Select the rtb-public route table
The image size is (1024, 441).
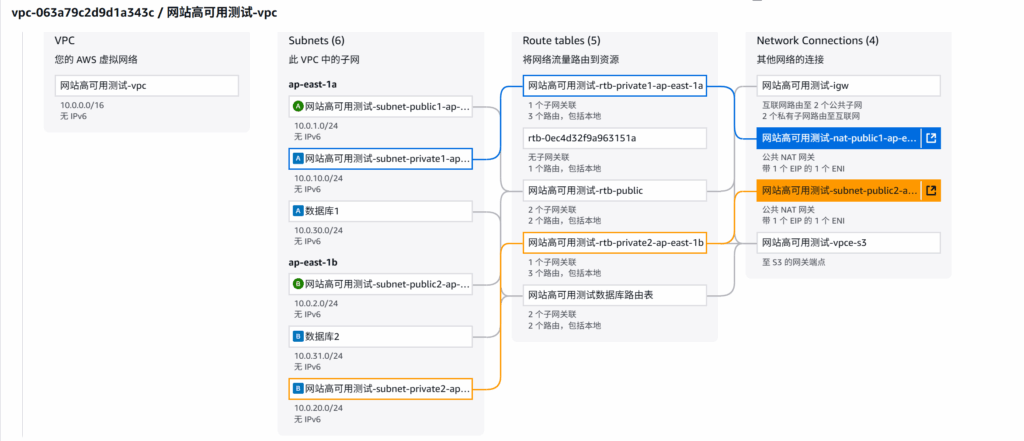[615, 190]
